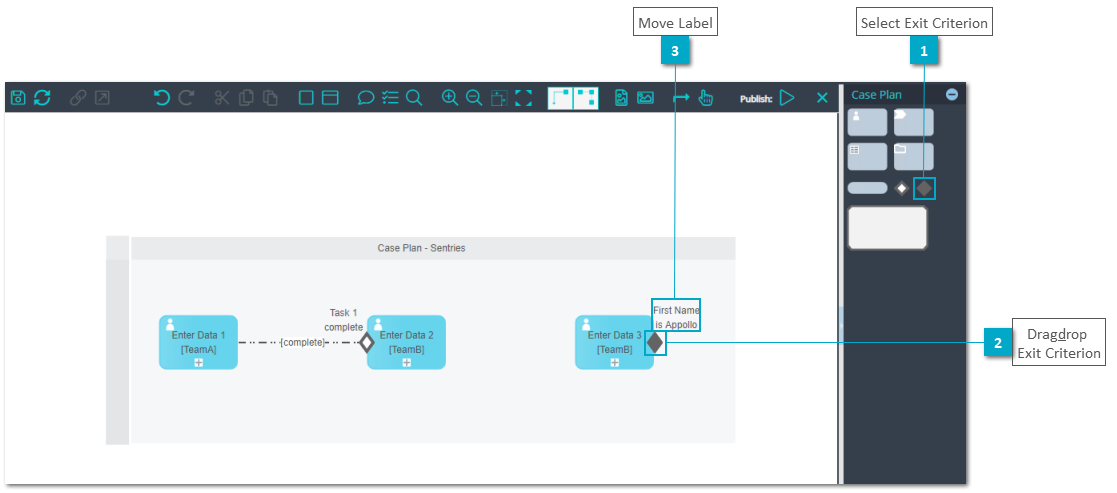1117x493 pixels.
Task: Select the gray exit criterion diamond in palette
Action: [x=924, y=188]
